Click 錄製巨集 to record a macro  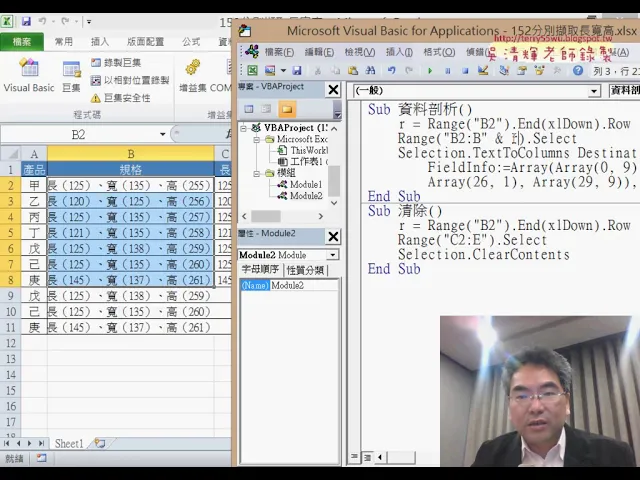(x=116, y=62)
